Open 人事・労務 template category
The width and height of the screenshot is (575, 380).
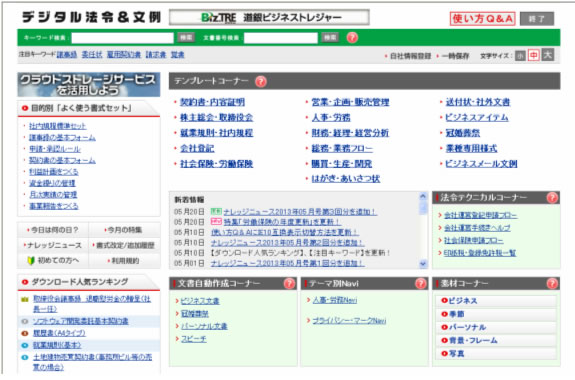(331, 117)
